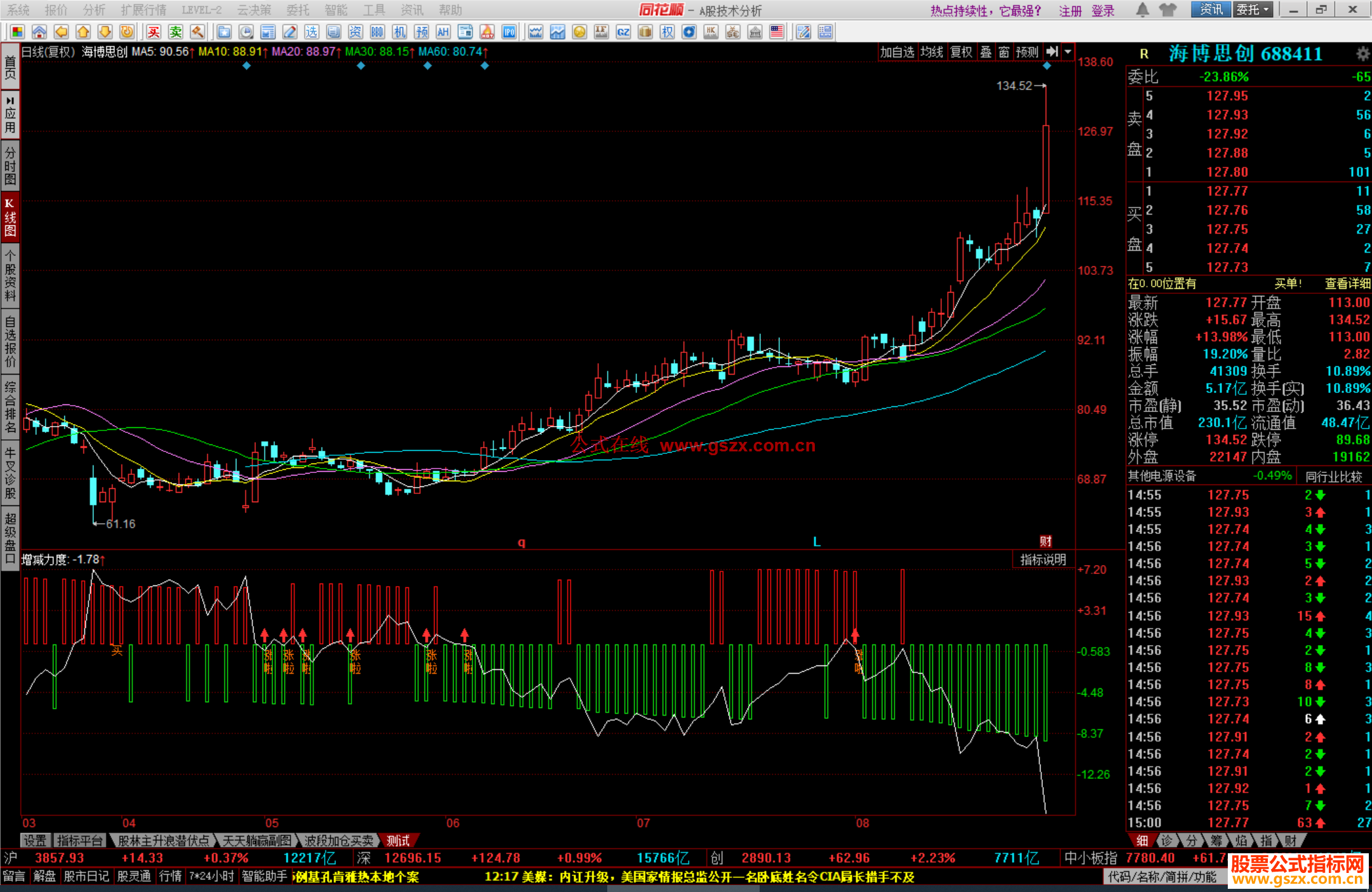Expand the 查看详细 order detail link

click(x=1347, y=284)
